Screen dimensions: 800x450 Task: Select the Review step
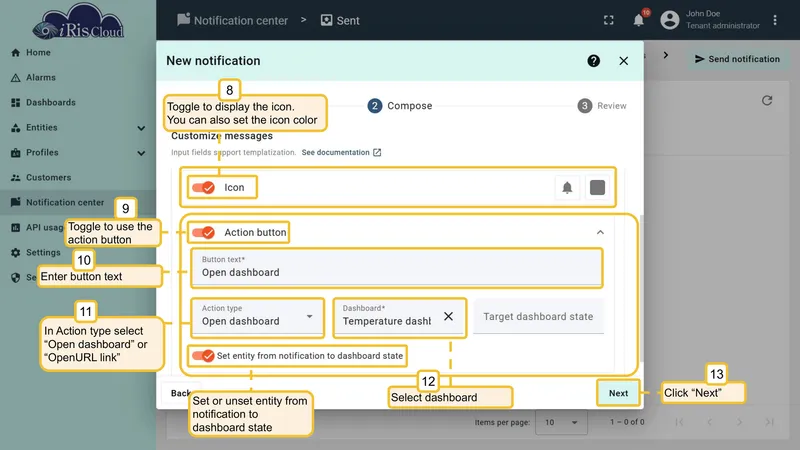602,106
